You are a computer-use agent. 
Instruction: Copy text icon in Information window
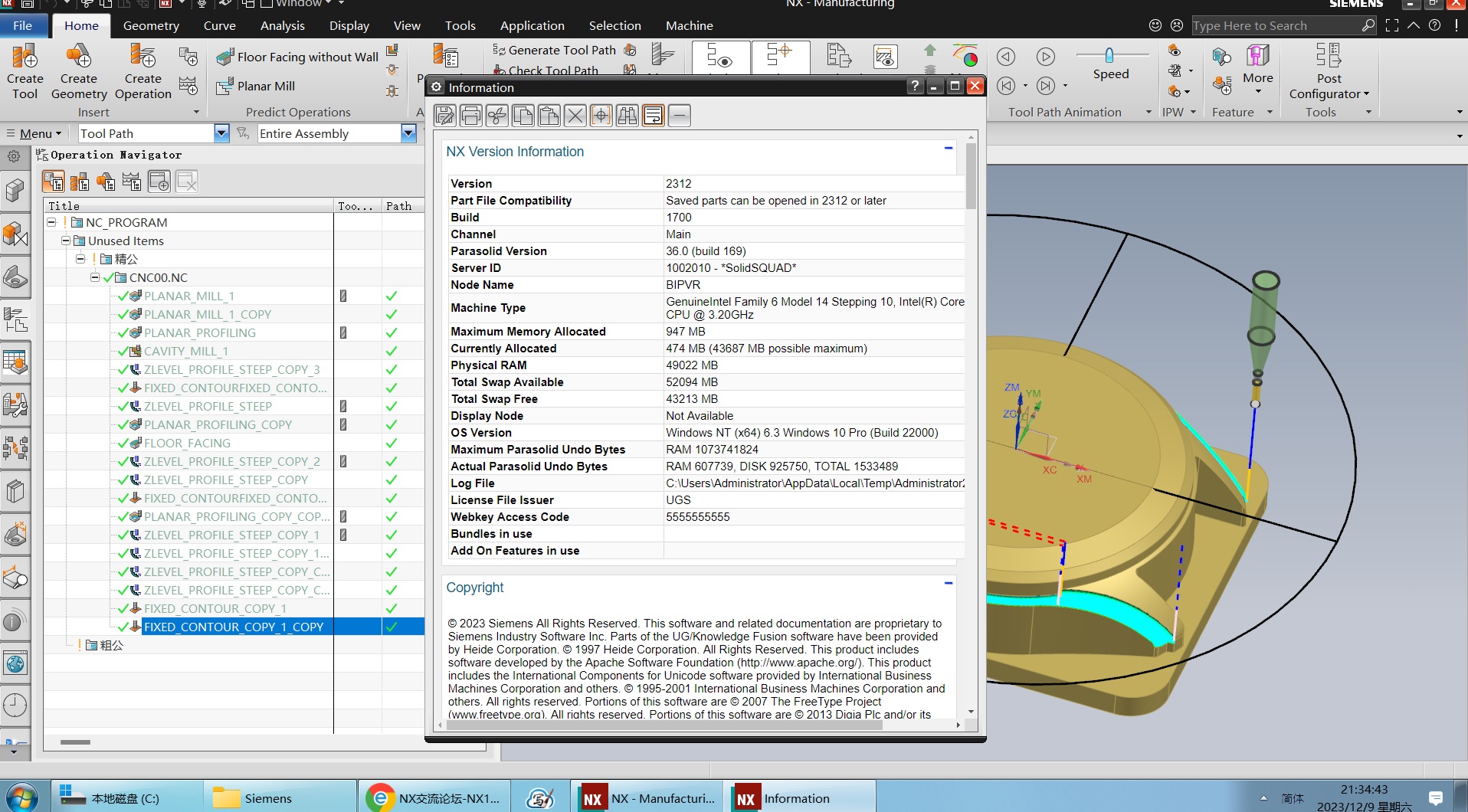[x=523, y=116]
